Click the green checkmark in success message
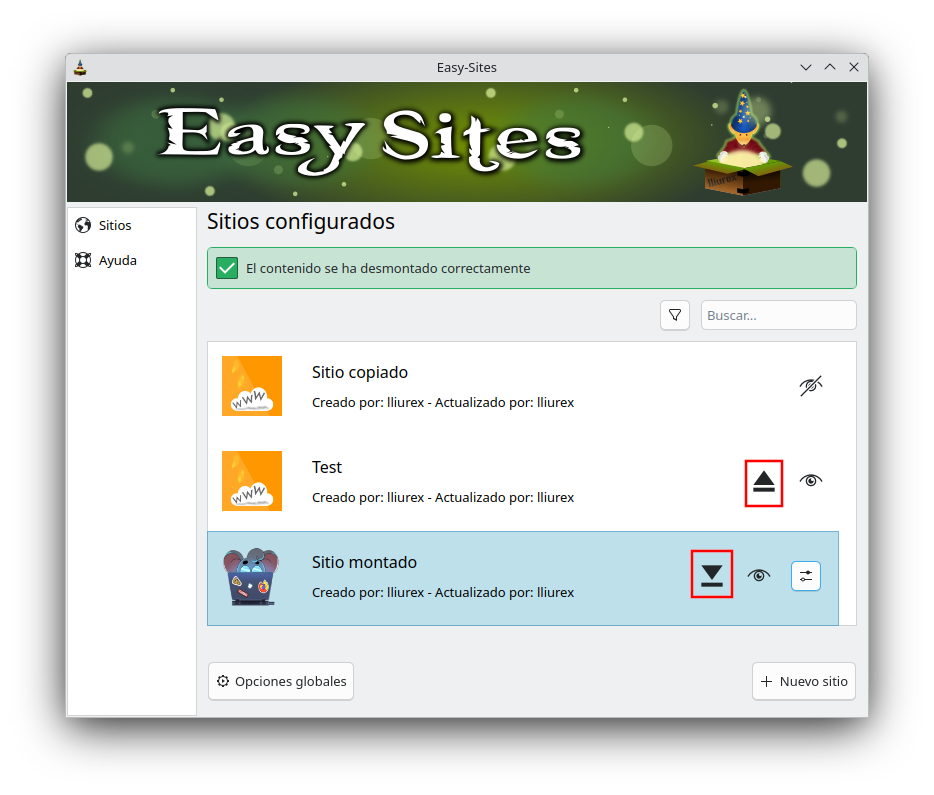This screenshot has height=795, width=934. [227, 268]
